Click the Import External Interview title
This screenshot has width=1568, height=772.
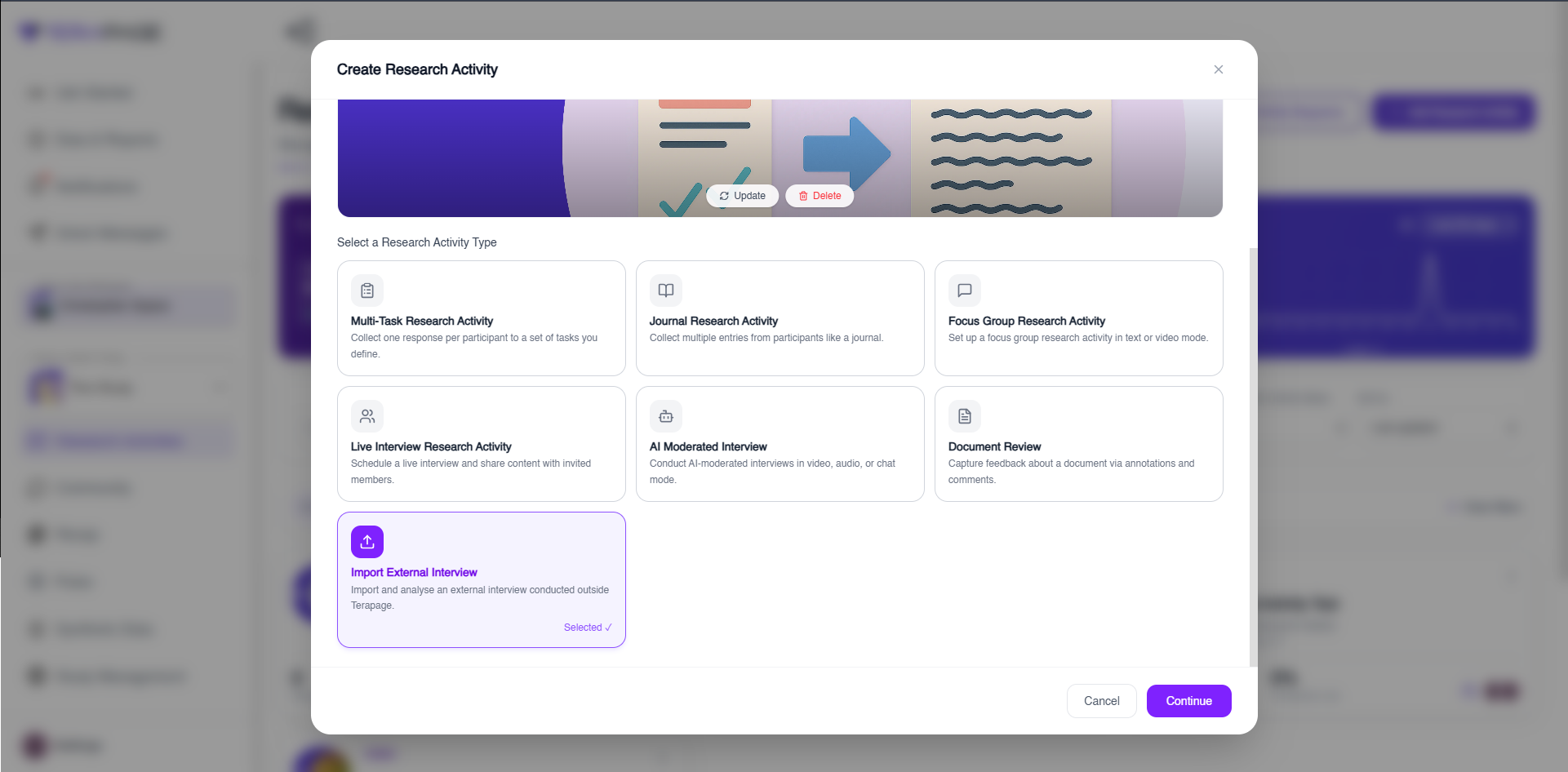[414, 572]
